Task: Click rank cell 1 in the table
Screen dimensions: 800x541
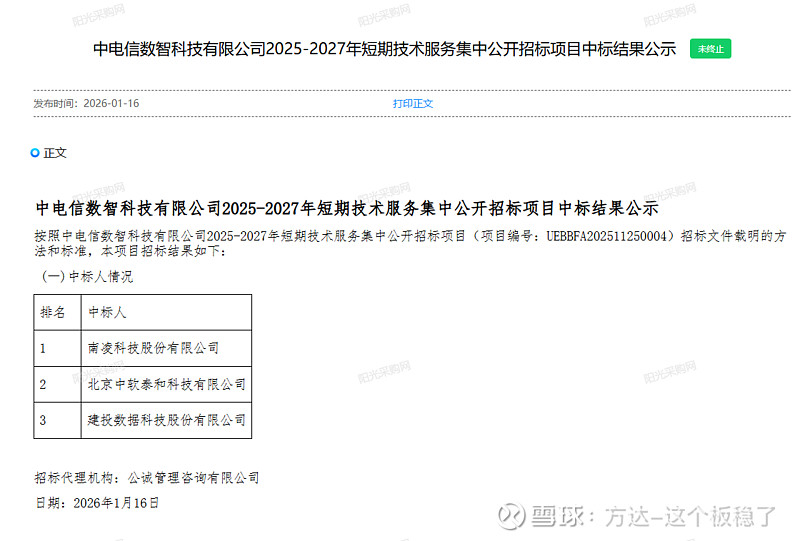Action: 57,349
